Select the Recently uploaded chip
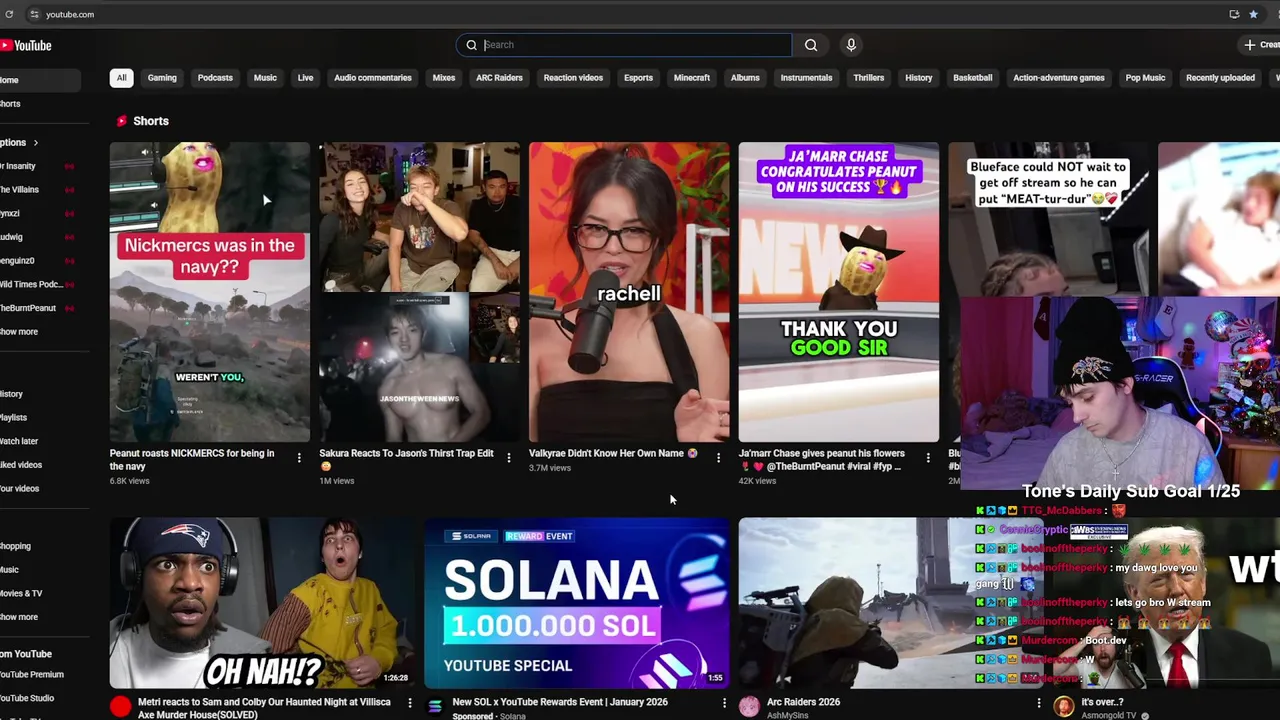The width and height of the screenshot is (1280, 720). (x=1220, y=78)
